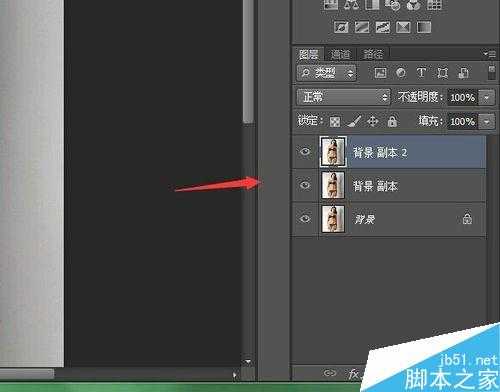
Task: Switch to the 图层 tab
Action: click(x=308, y=54)
